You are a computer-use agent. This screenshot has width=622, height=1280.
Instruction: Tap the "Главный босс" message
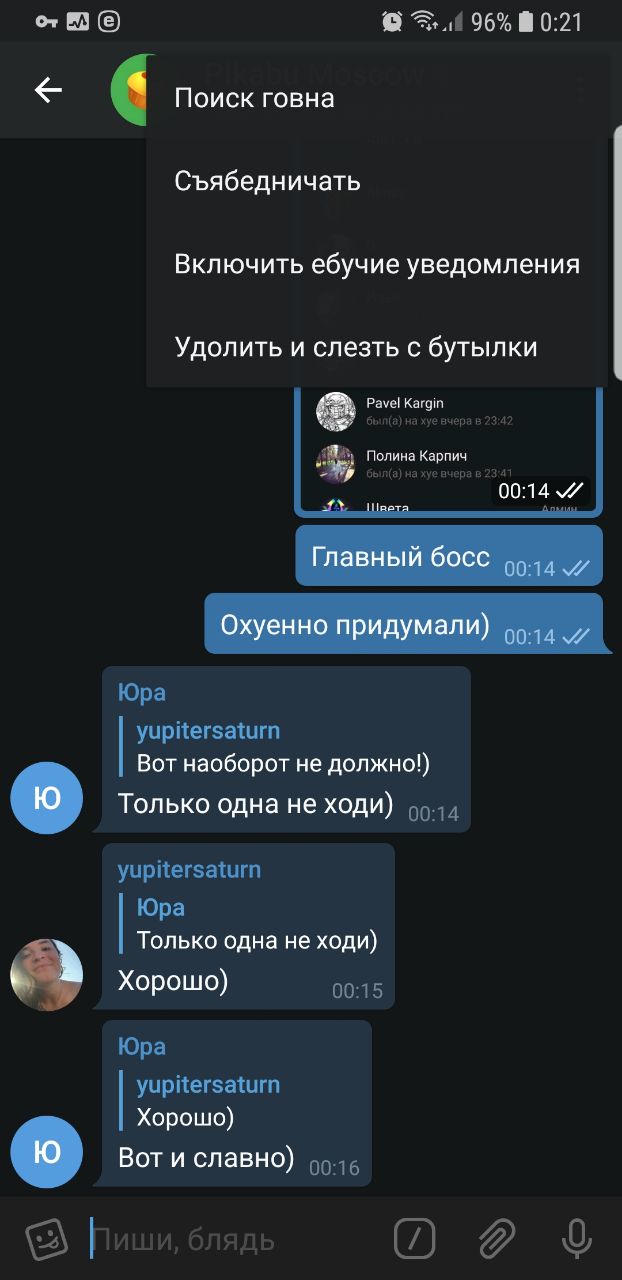click(449, 556)
